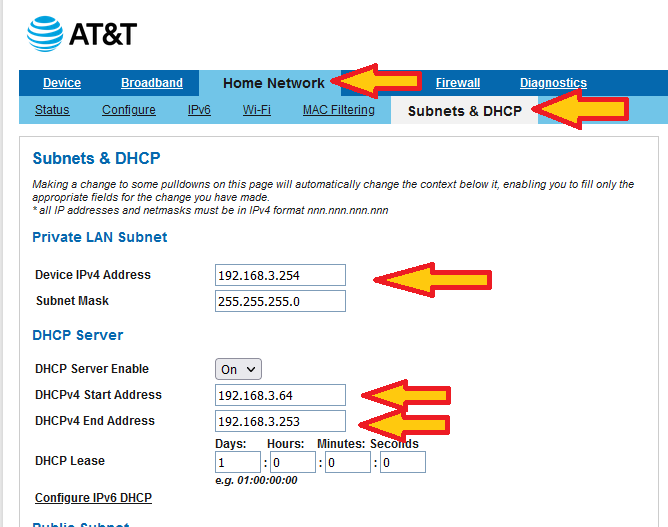The height and width of the screenshot is (527, 668).
Task: Click the DHCPv4 Start Address label
Action: coord(98,395)
